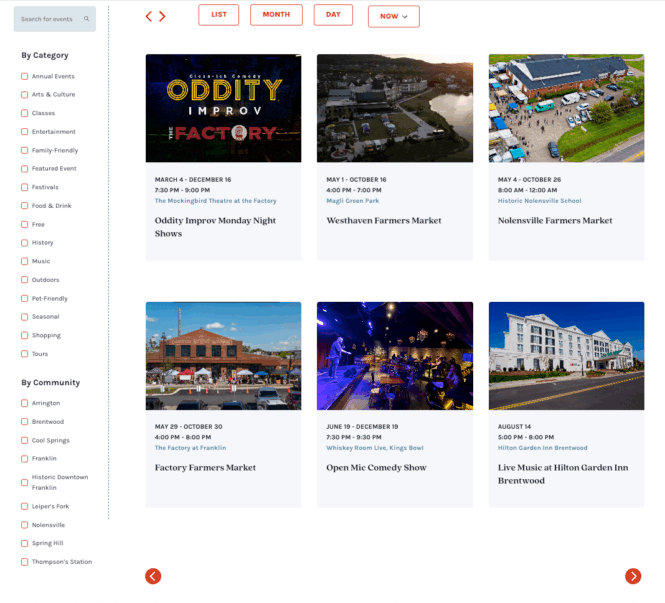Click the By Category heading
Image resolution: width=665 pixels, height=603 pixels.
(x=45, y=56)
